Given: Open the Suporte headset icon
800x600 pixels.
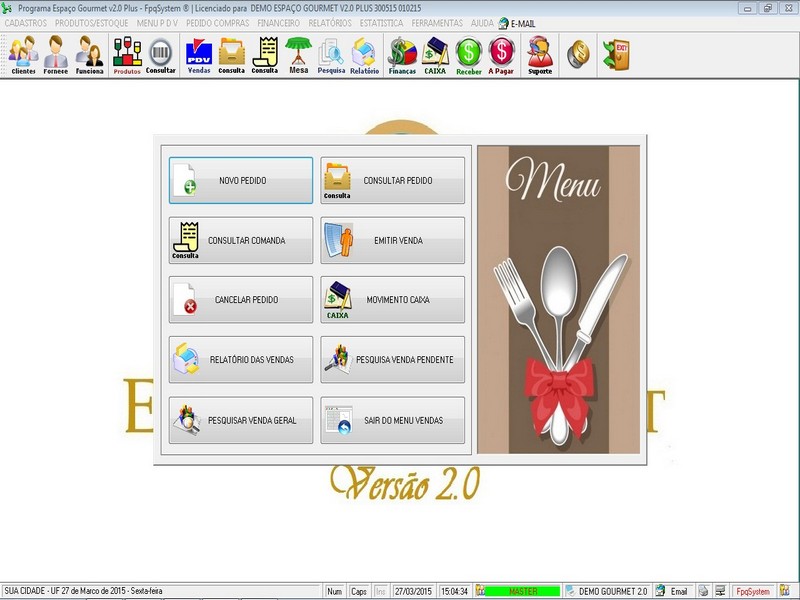Looking at the screenshot, I should click(x=540, y=55).
